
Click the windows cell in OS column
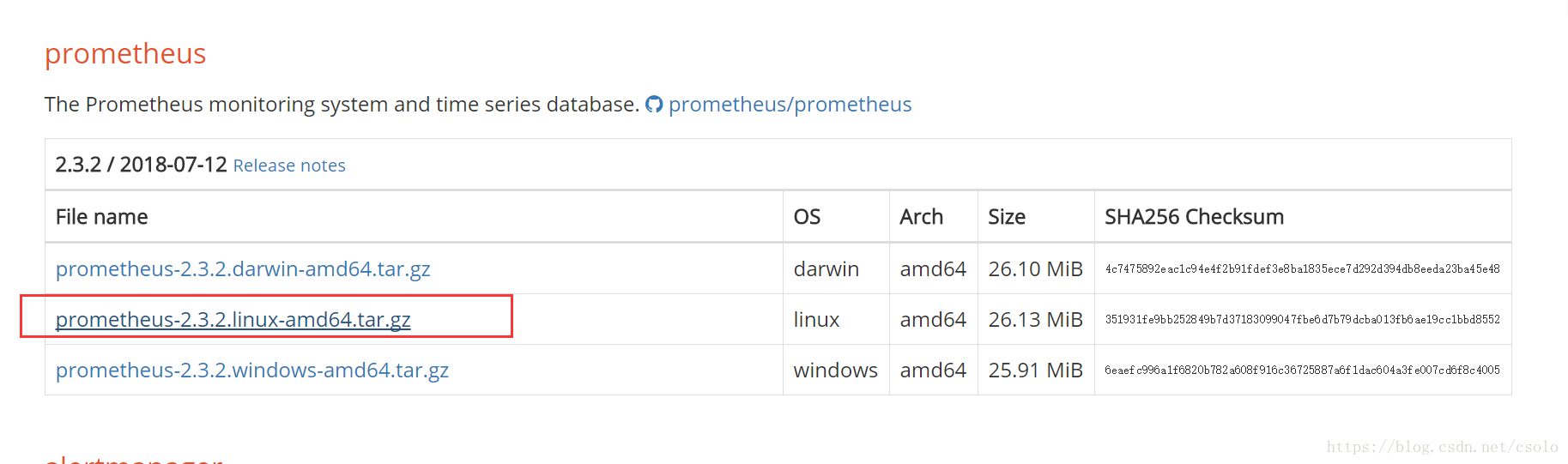(x=836, y=371)
